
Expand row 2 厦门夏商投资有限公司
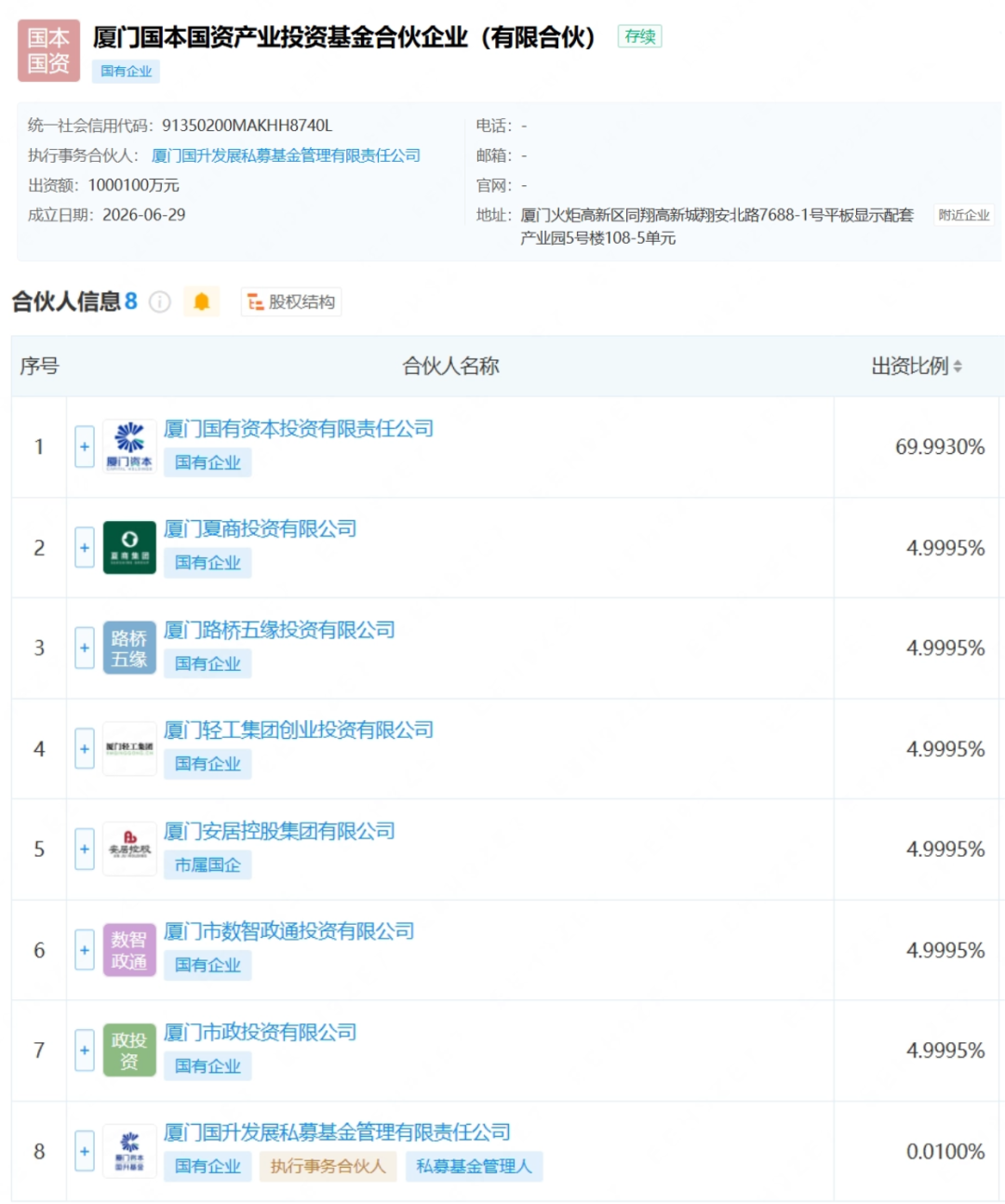(85, 547)
